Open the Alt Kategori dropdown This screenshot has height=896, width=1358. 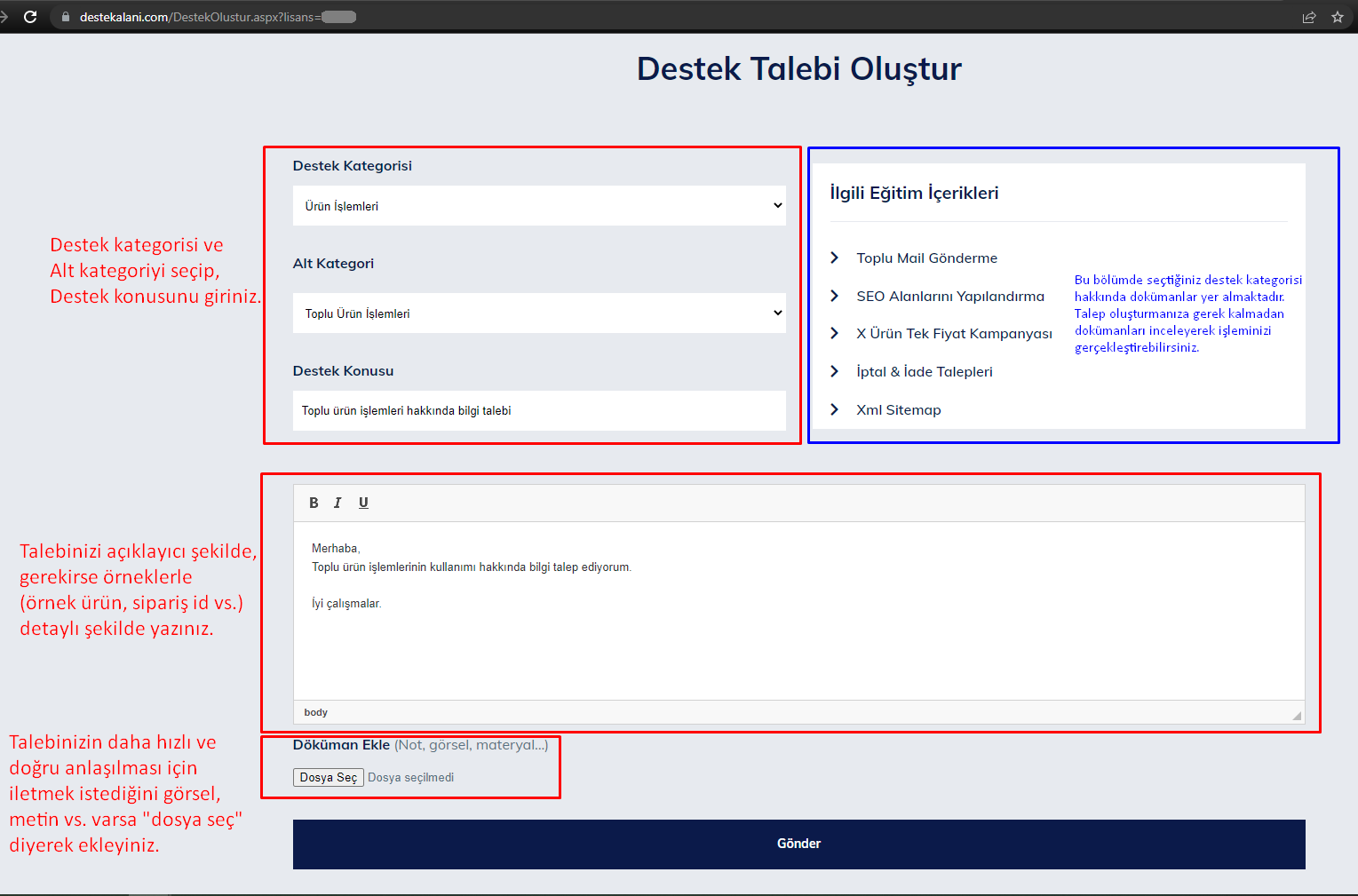click(x=539, y=313)
